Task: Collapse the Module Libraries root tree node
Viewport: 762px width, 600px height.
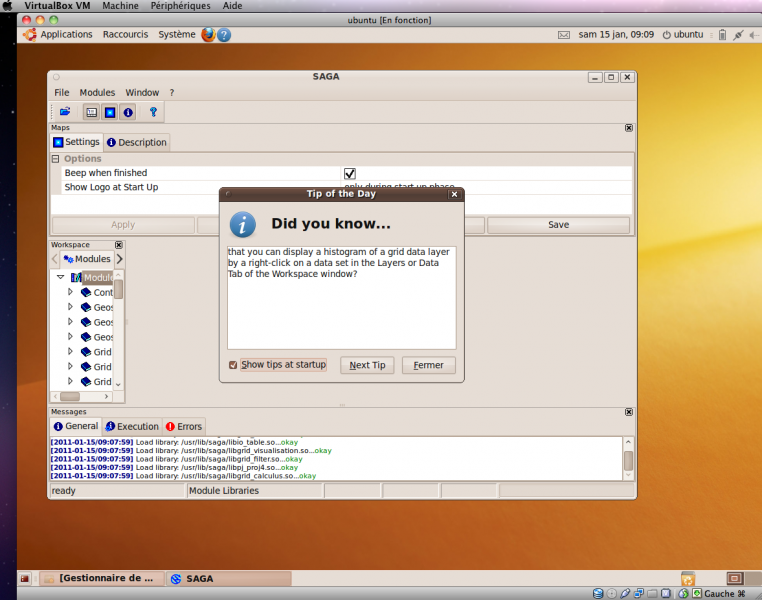Action: point(61,277)
